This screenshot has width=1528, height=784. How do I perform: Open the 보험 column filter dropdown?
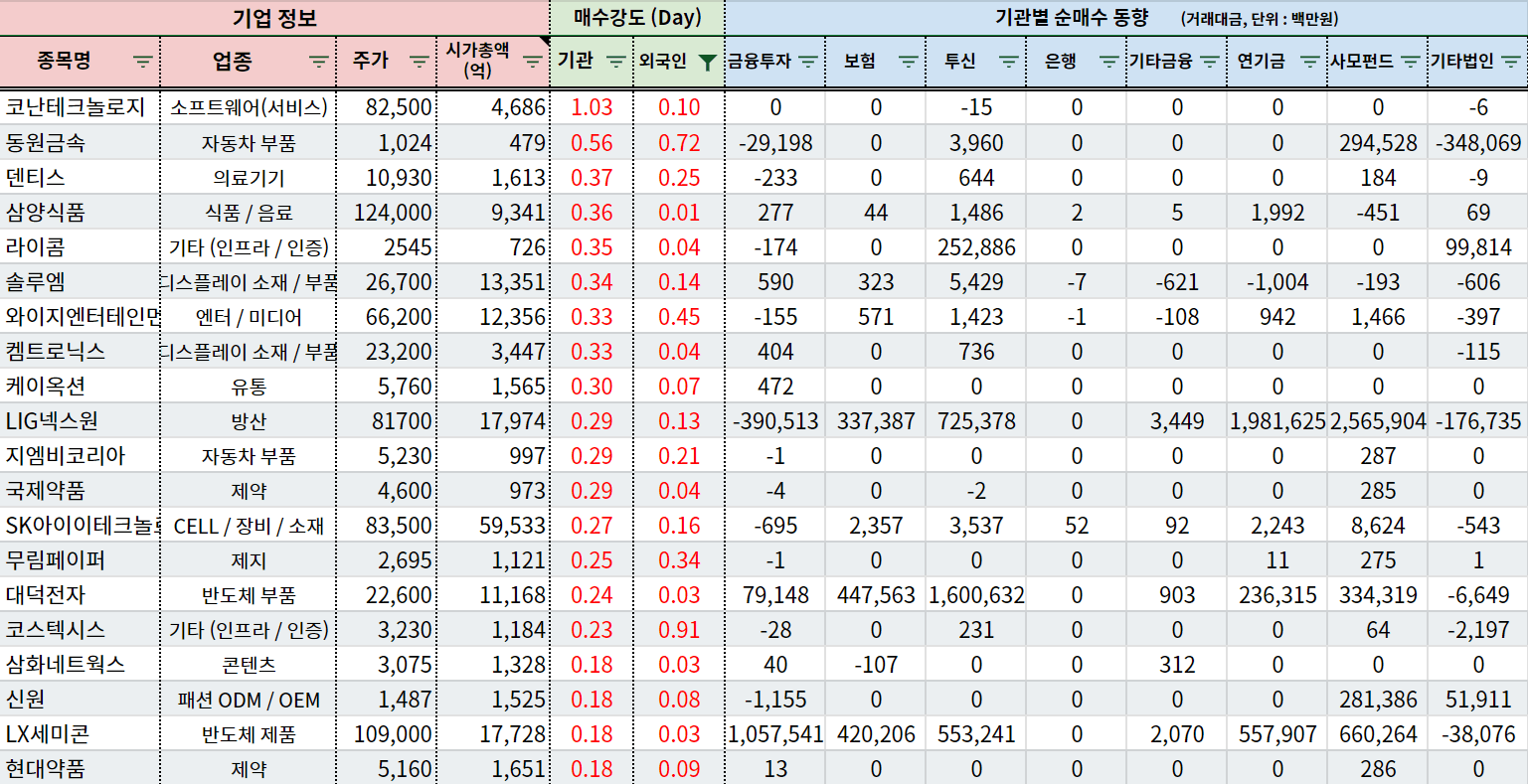click(x=909, y=62)
